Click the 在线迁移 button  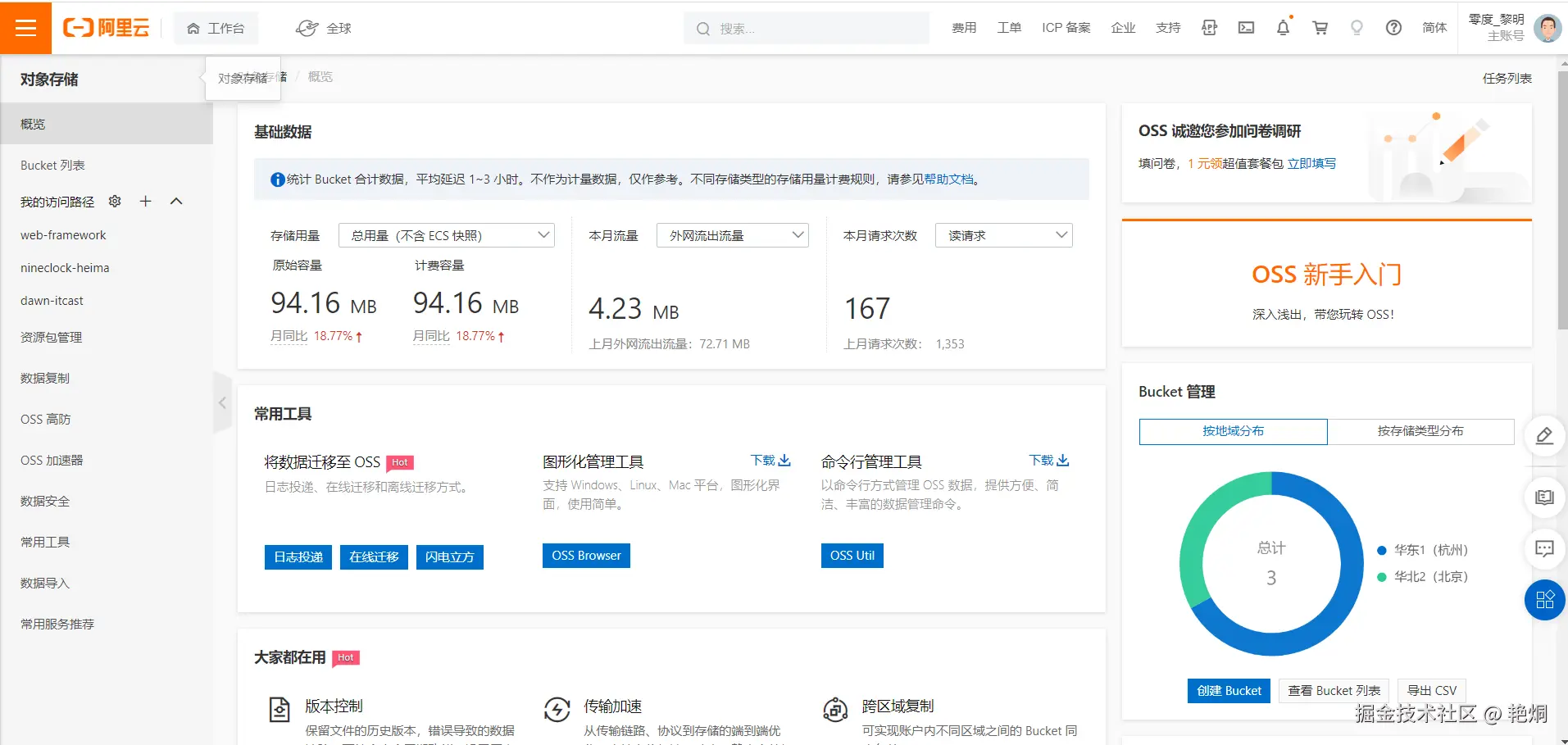pyautogui.click(x=374, y=556)
